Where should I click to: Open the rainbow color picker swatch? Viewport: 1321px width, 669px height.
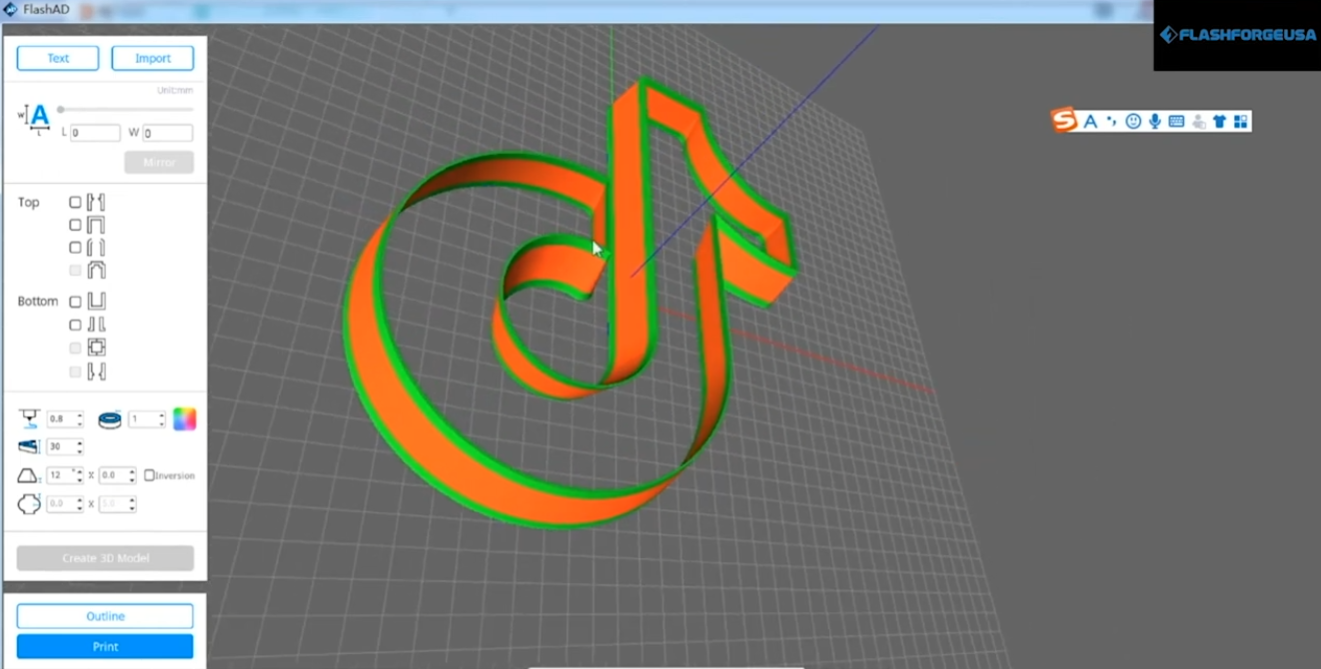point(184,419)
